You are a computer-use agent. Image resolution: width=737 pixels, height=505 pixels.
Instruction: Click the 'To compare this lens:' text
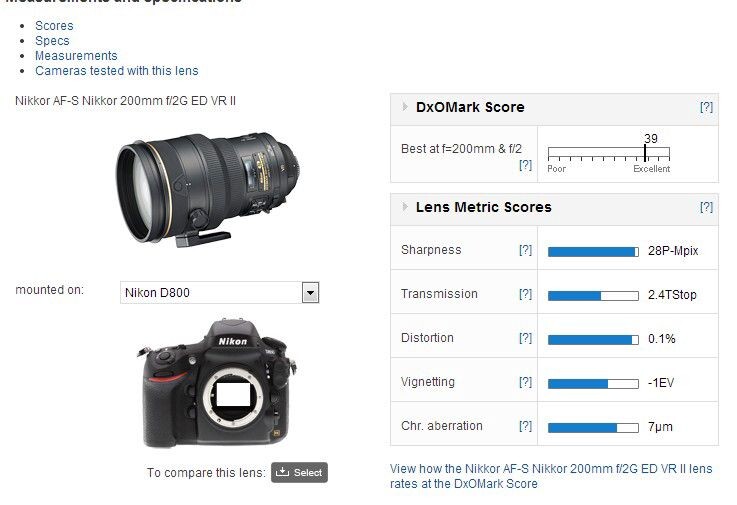(x=206, y=473)
